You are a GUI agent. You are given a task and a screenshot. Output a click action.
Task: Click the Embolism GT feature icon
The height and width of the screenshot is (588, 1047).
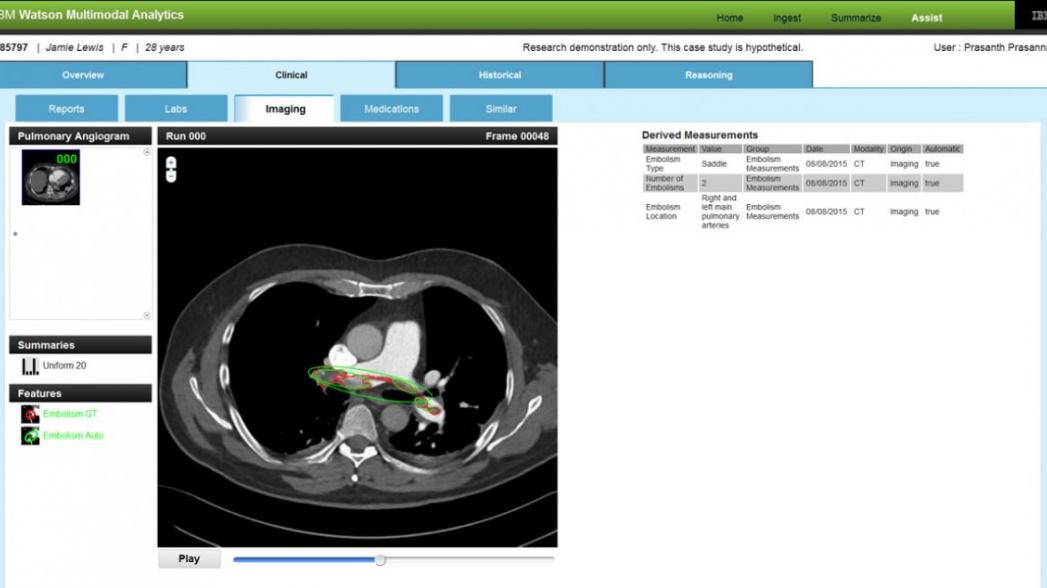(30, 414)
